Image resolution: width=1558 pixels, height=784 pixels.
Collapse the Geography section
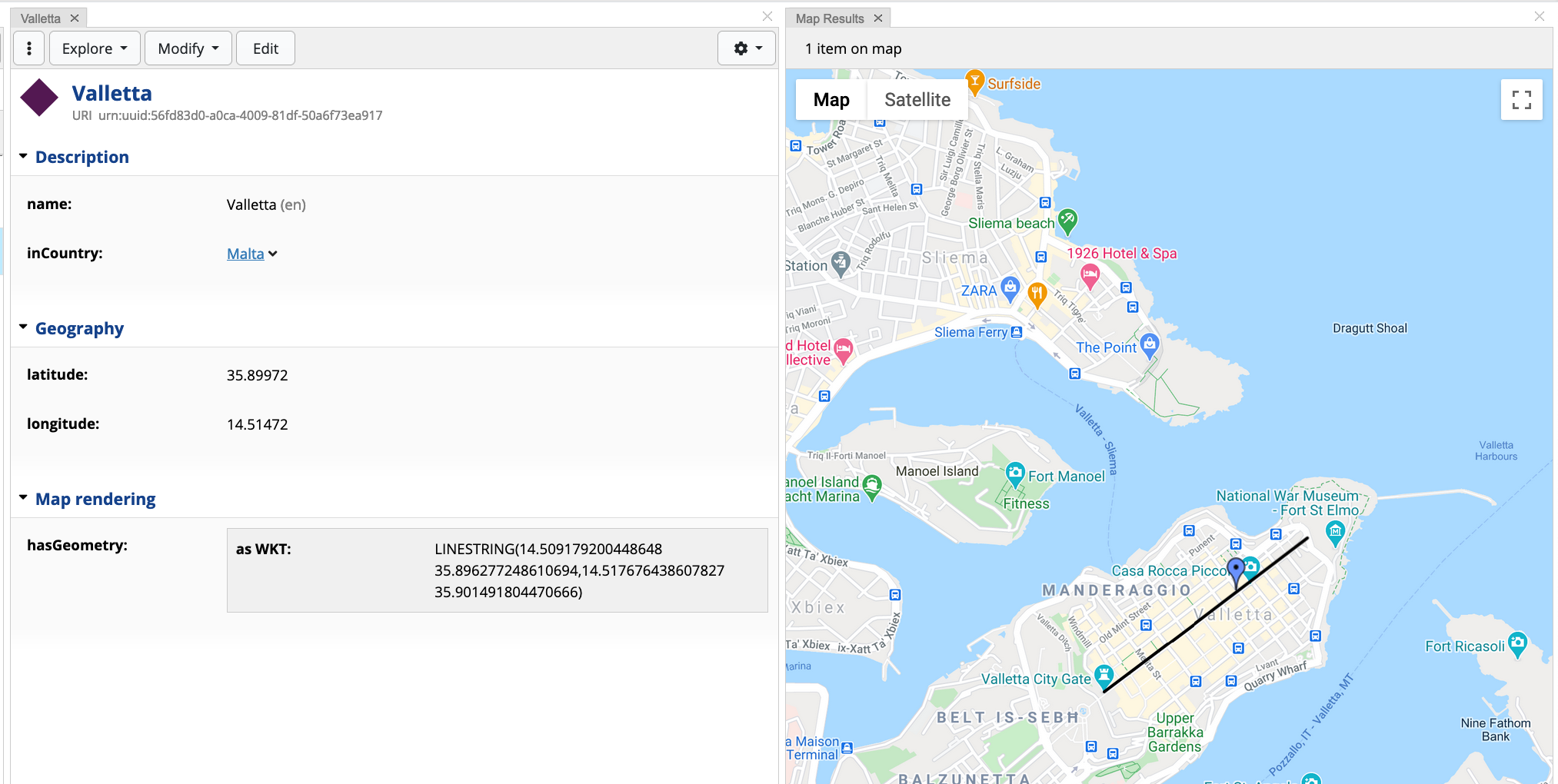coord(24,328)
